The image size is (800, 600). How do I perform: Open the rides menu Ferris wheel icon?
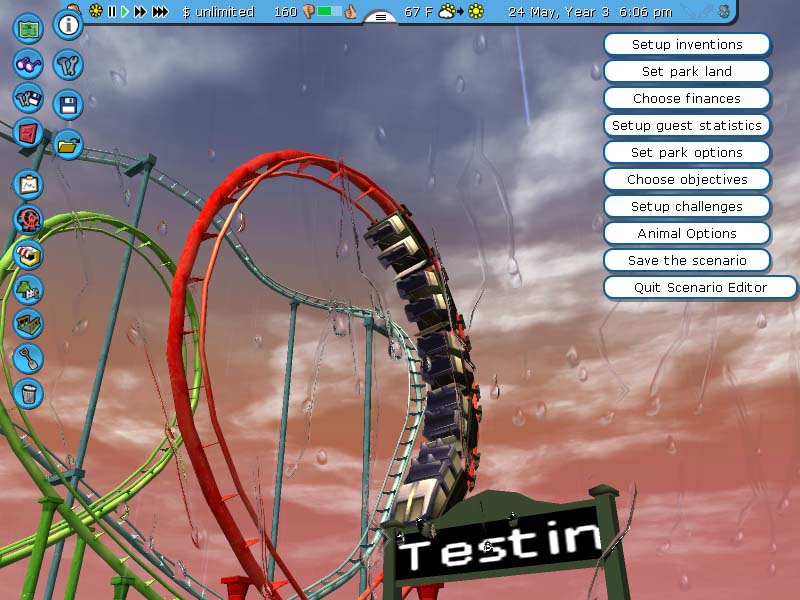pos(29,219)
